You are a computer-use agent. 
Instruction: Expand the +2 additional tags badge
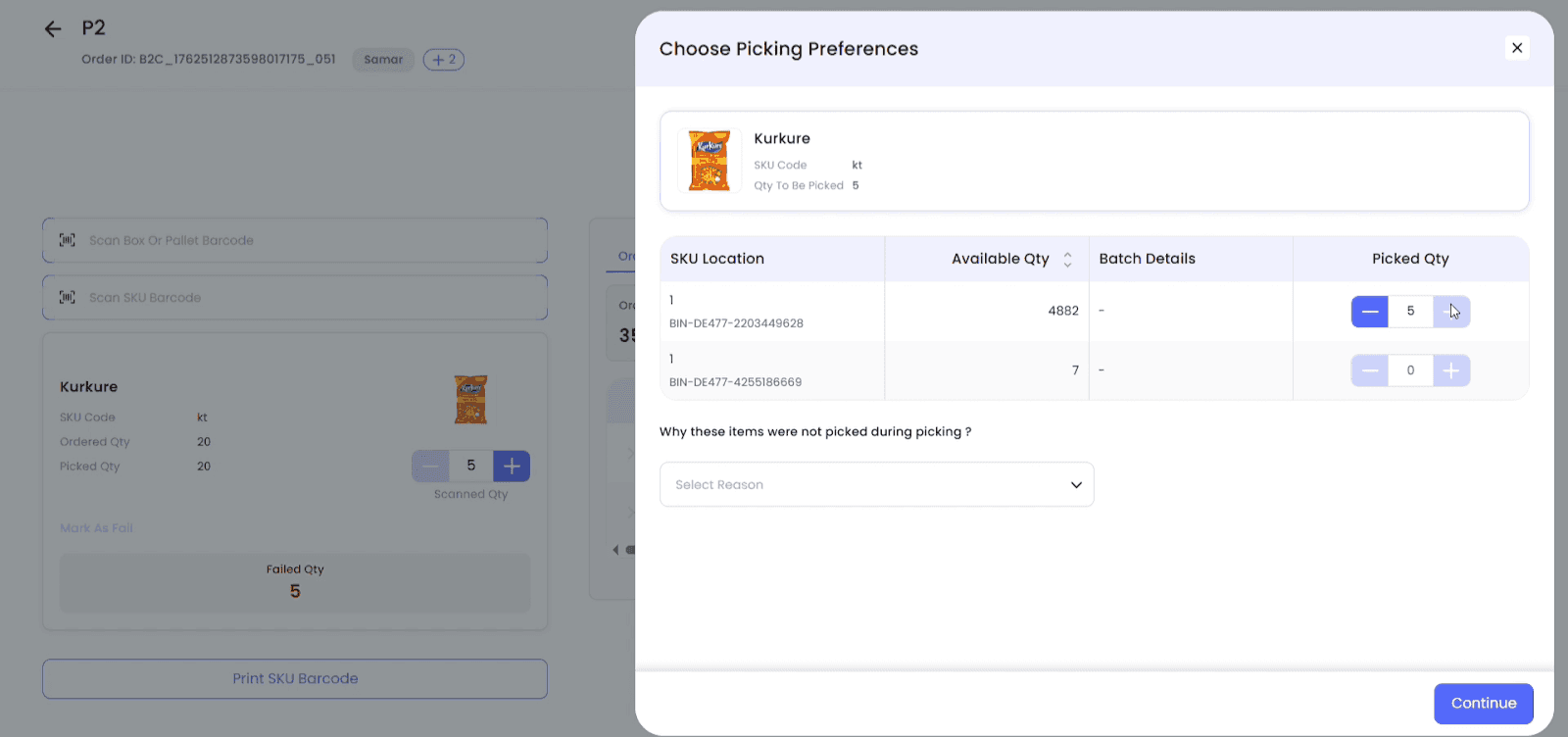tap(444, 60)
